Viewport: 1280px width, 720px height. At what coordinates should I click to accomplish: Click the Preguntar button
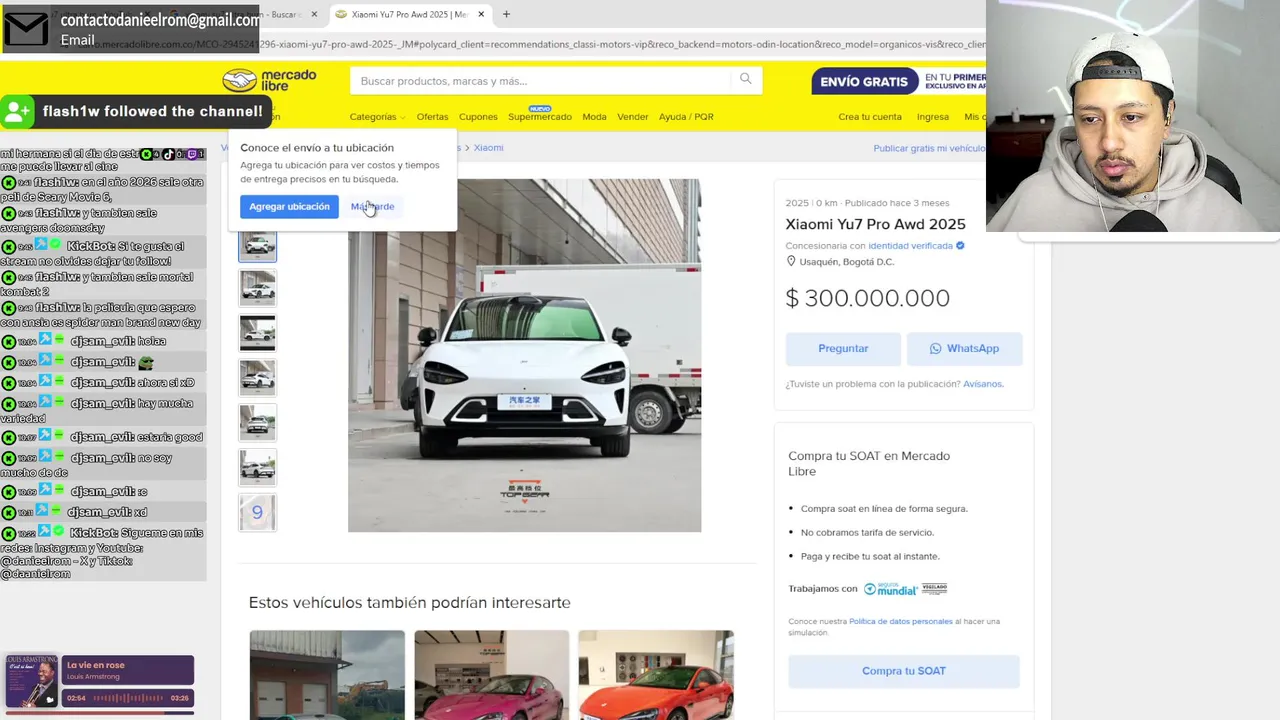[x=843, y=349]
